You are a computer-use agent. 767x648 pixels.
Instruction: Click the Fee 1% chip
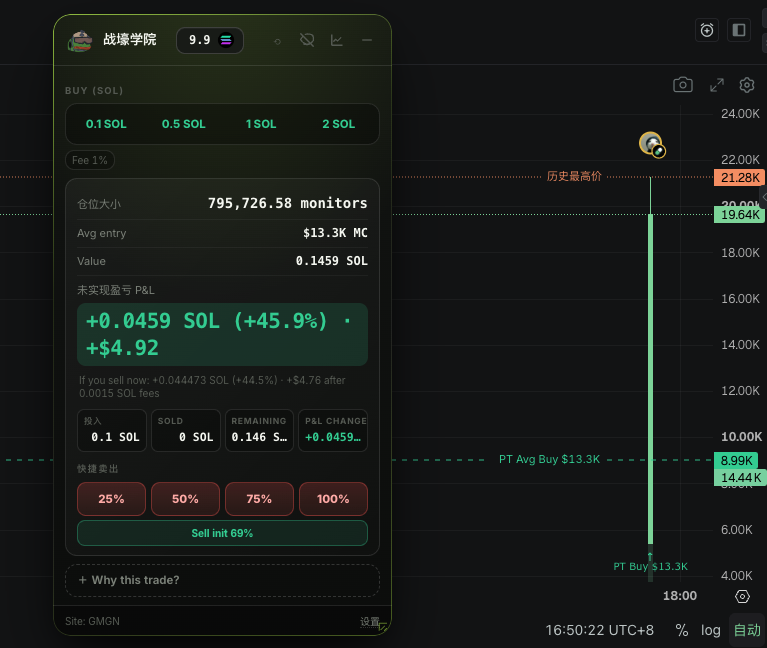click(90, 160)
